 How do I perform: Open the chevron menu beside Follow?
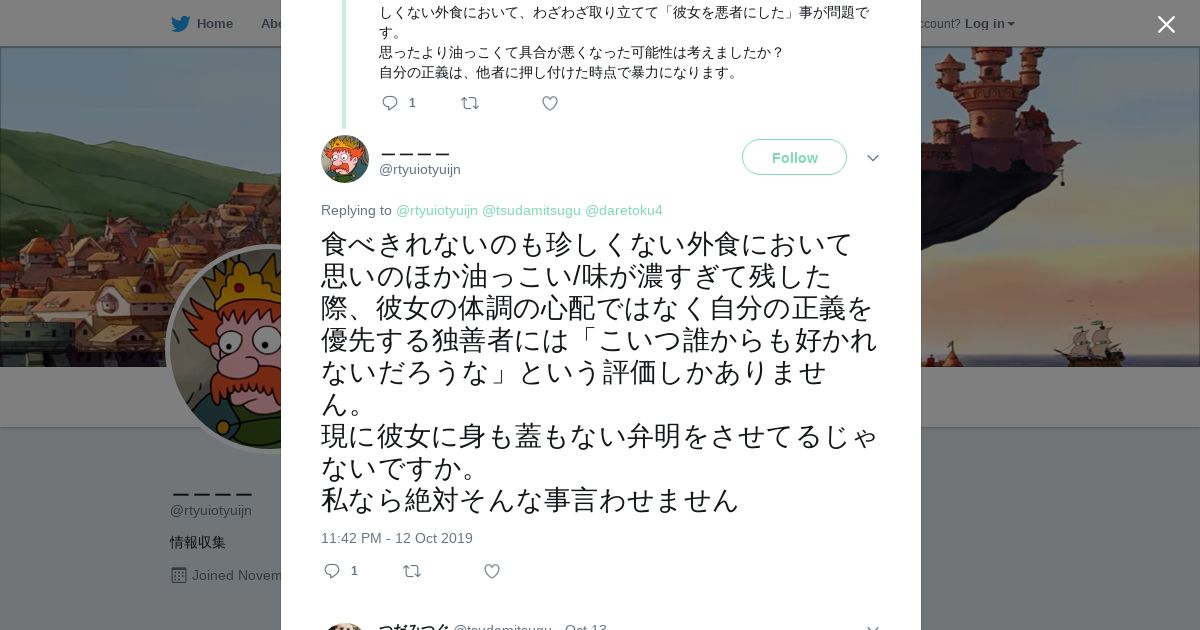873,158
